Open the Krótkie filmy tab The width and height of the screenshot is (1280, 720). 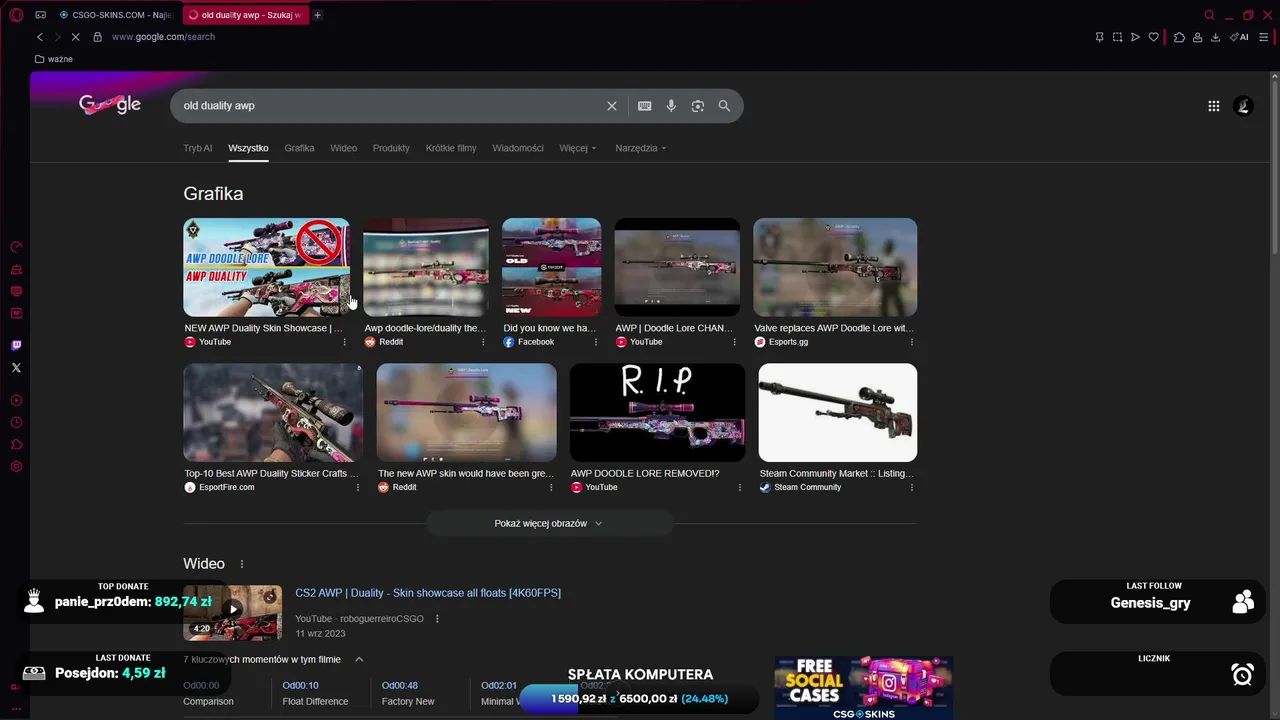point(451,148)
